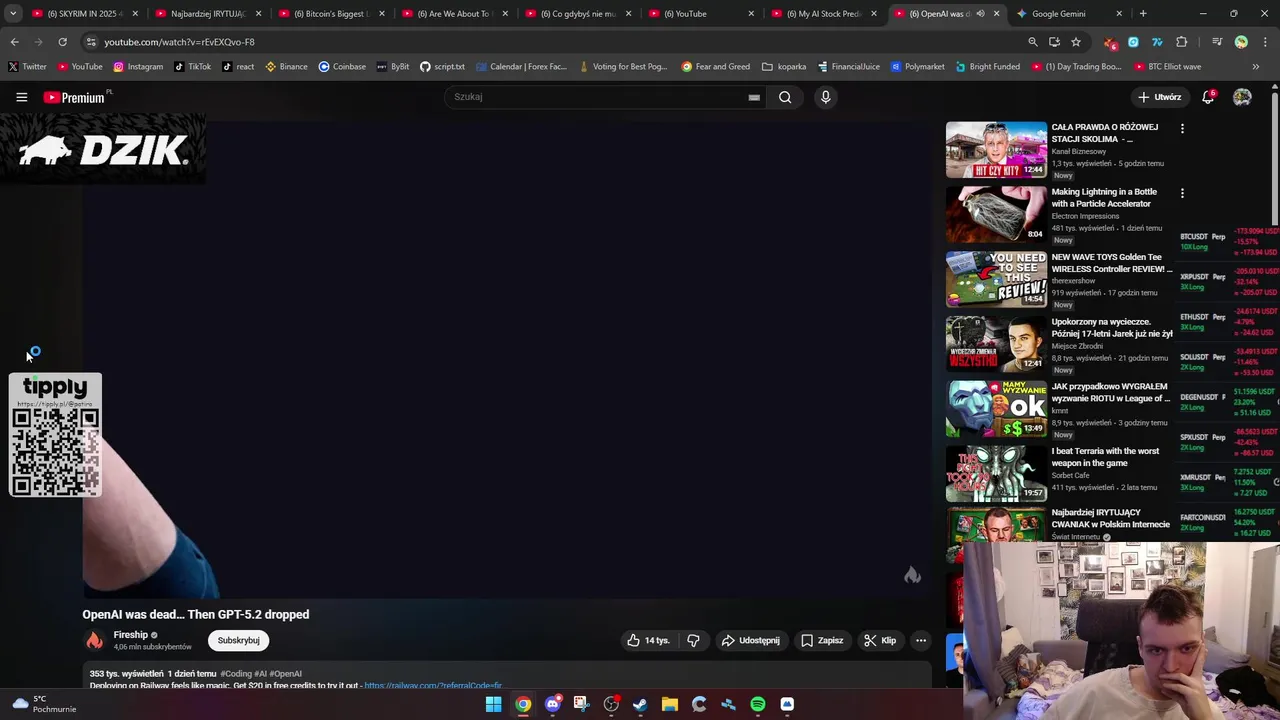Click the search magnifier button

pos(785,97)
